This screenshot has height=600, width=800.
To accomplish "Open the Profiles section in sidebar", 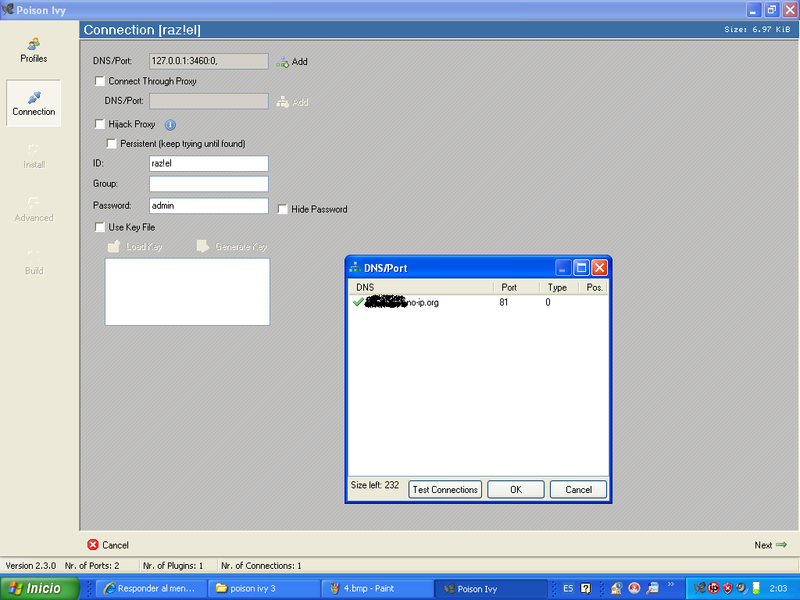I will coord(34,50).
